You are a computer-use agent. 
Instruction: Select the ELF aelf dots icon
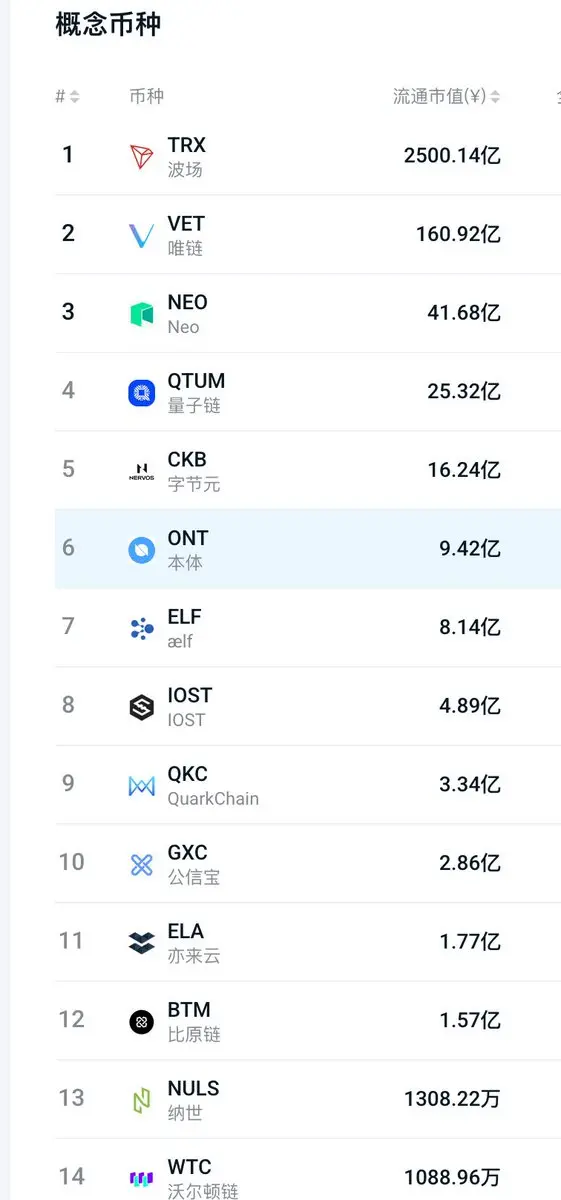point(142,629)
